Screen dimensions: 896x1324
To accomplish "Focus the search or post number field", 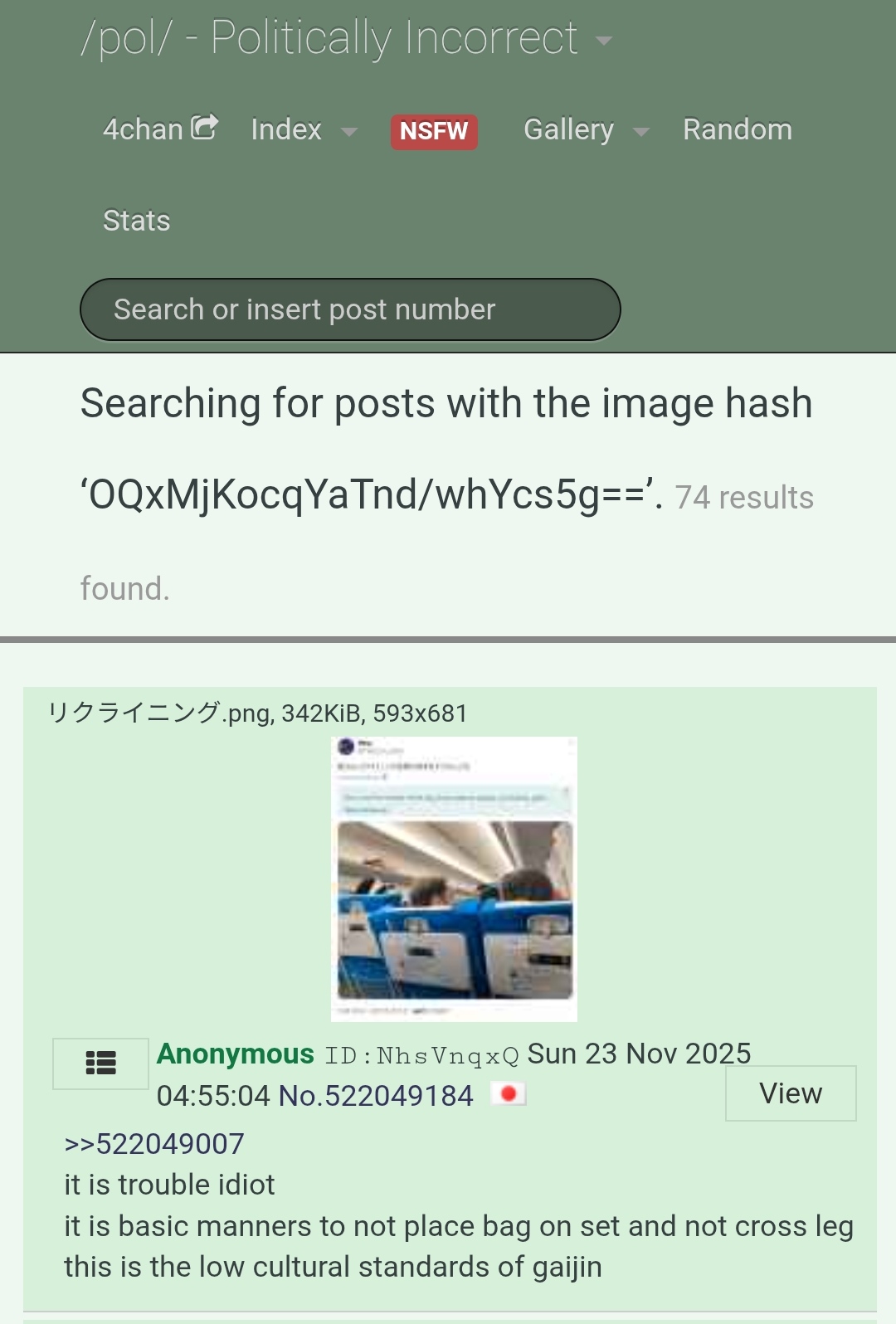I will tap(350, 309).
